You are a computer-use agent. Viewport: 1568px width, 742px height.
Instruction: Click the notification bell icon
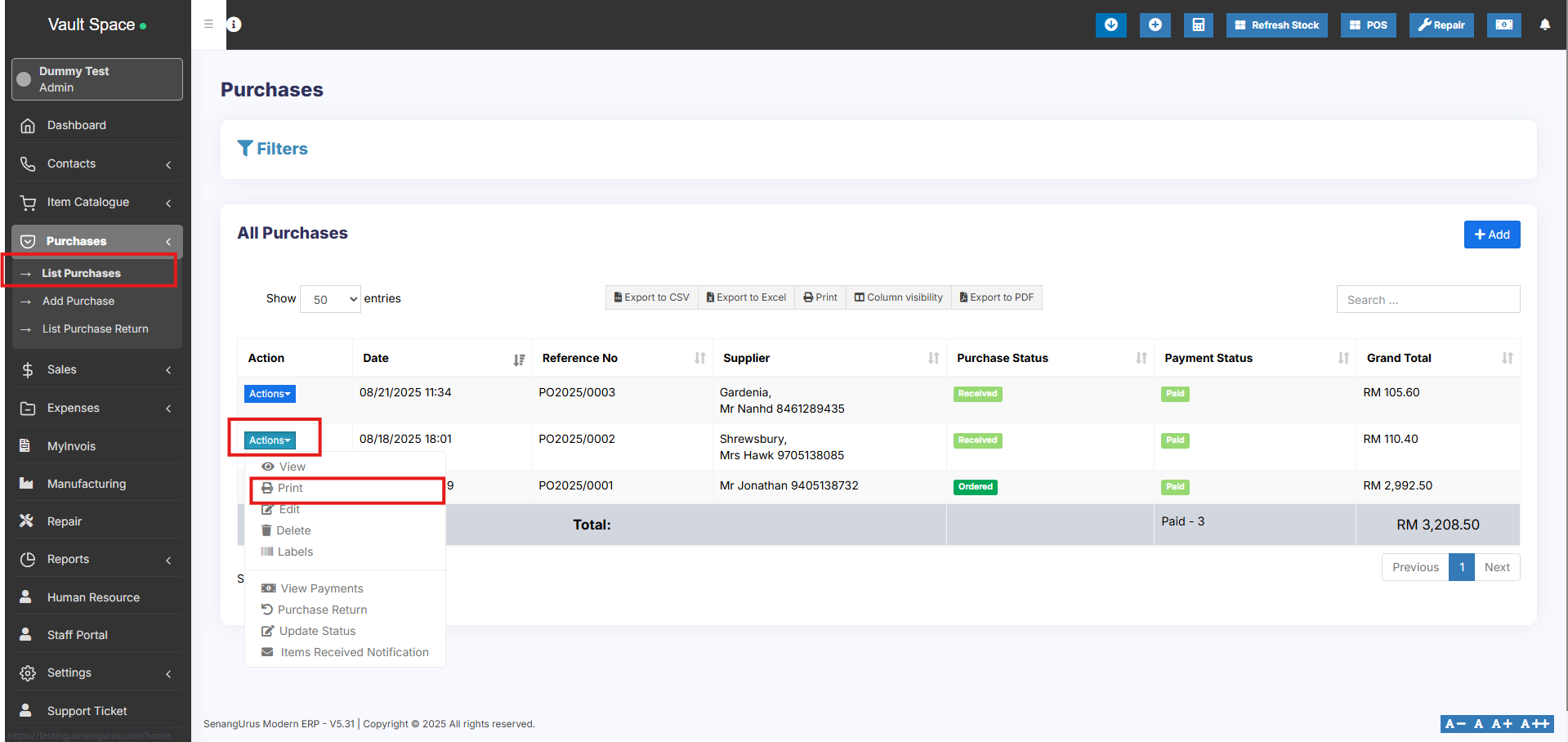[x=1544, y=25]
